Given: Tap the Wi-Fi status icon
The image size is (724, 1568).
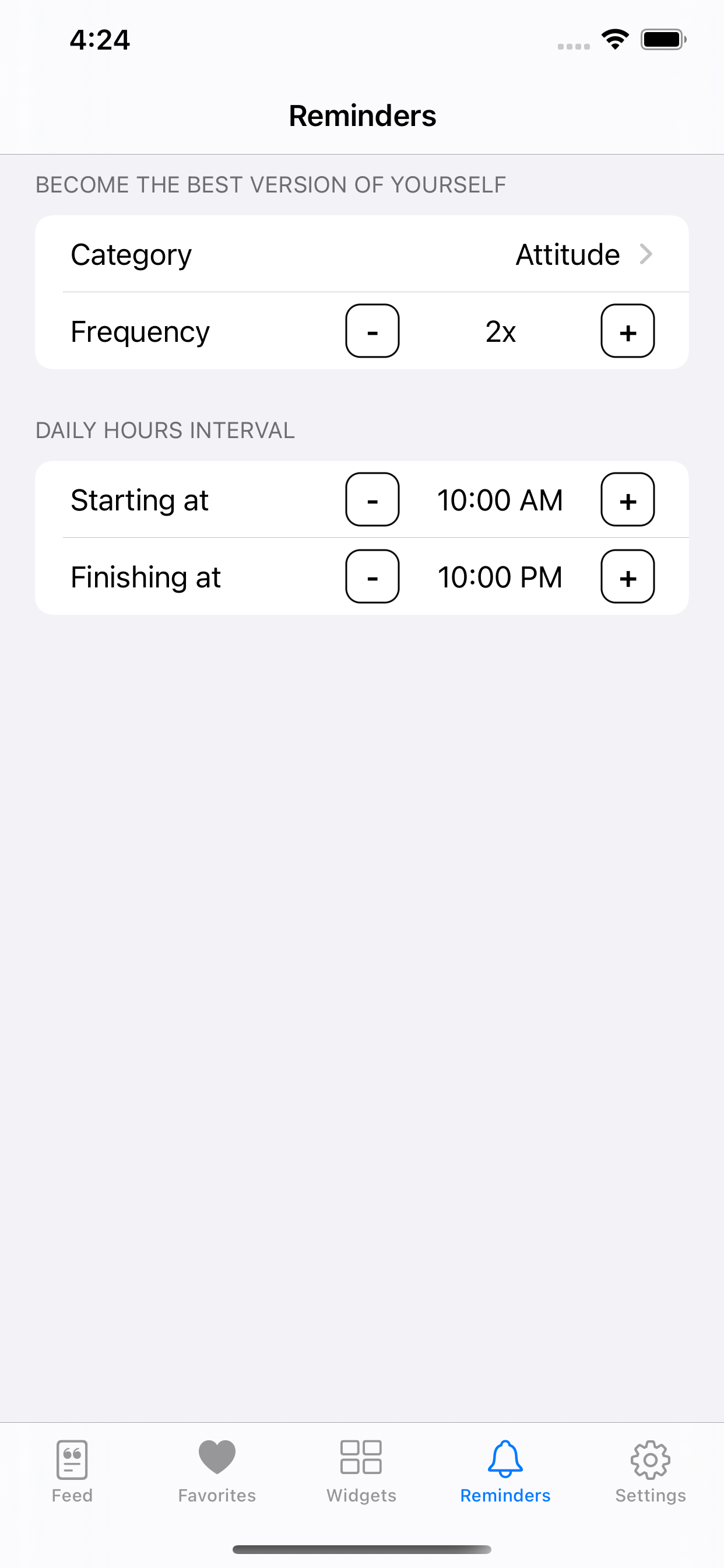Looking at the screenshot, I should click(615, 40).
